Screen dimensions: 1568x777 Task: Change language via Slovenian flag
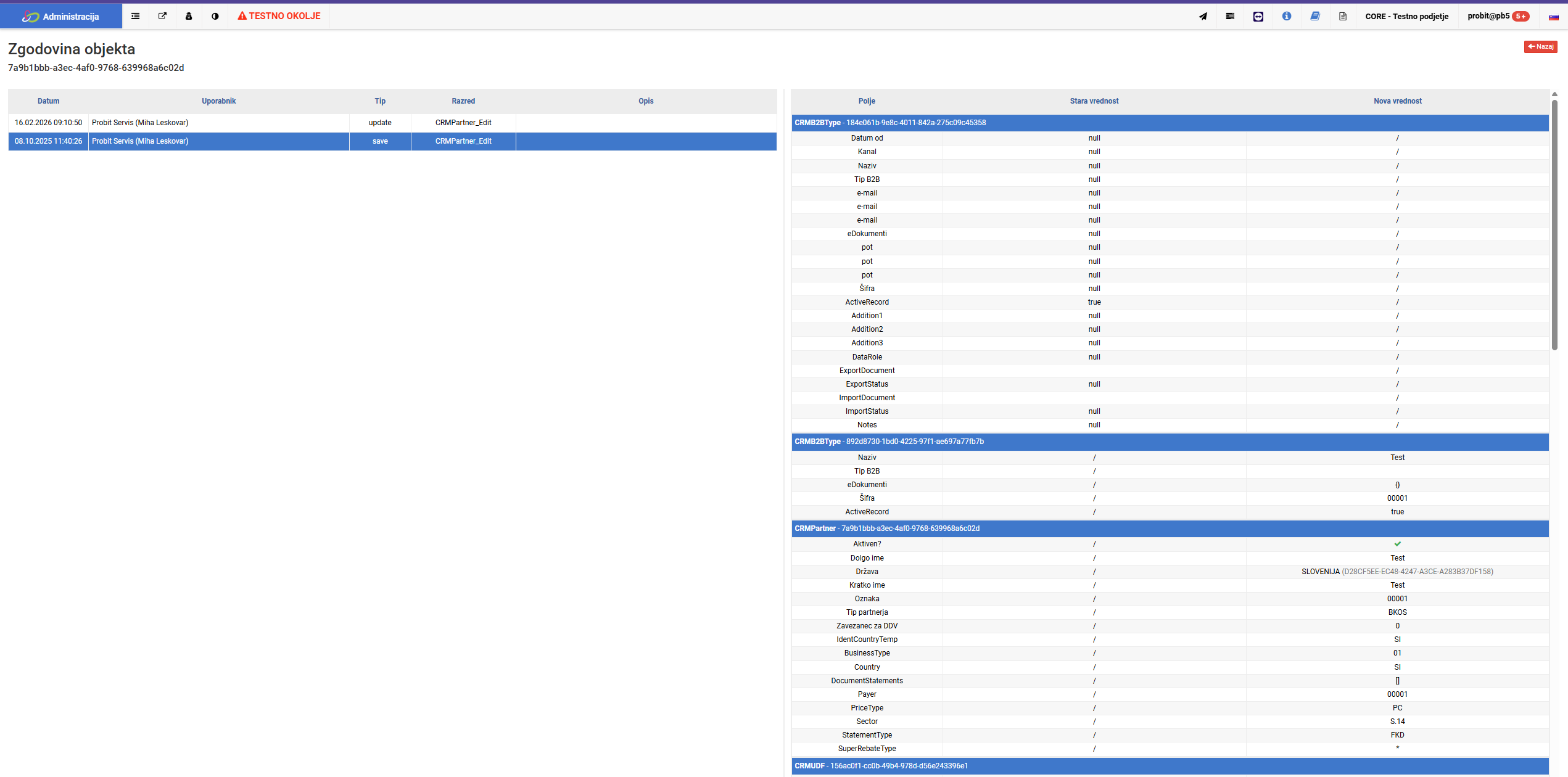[x=1554, y=17]
